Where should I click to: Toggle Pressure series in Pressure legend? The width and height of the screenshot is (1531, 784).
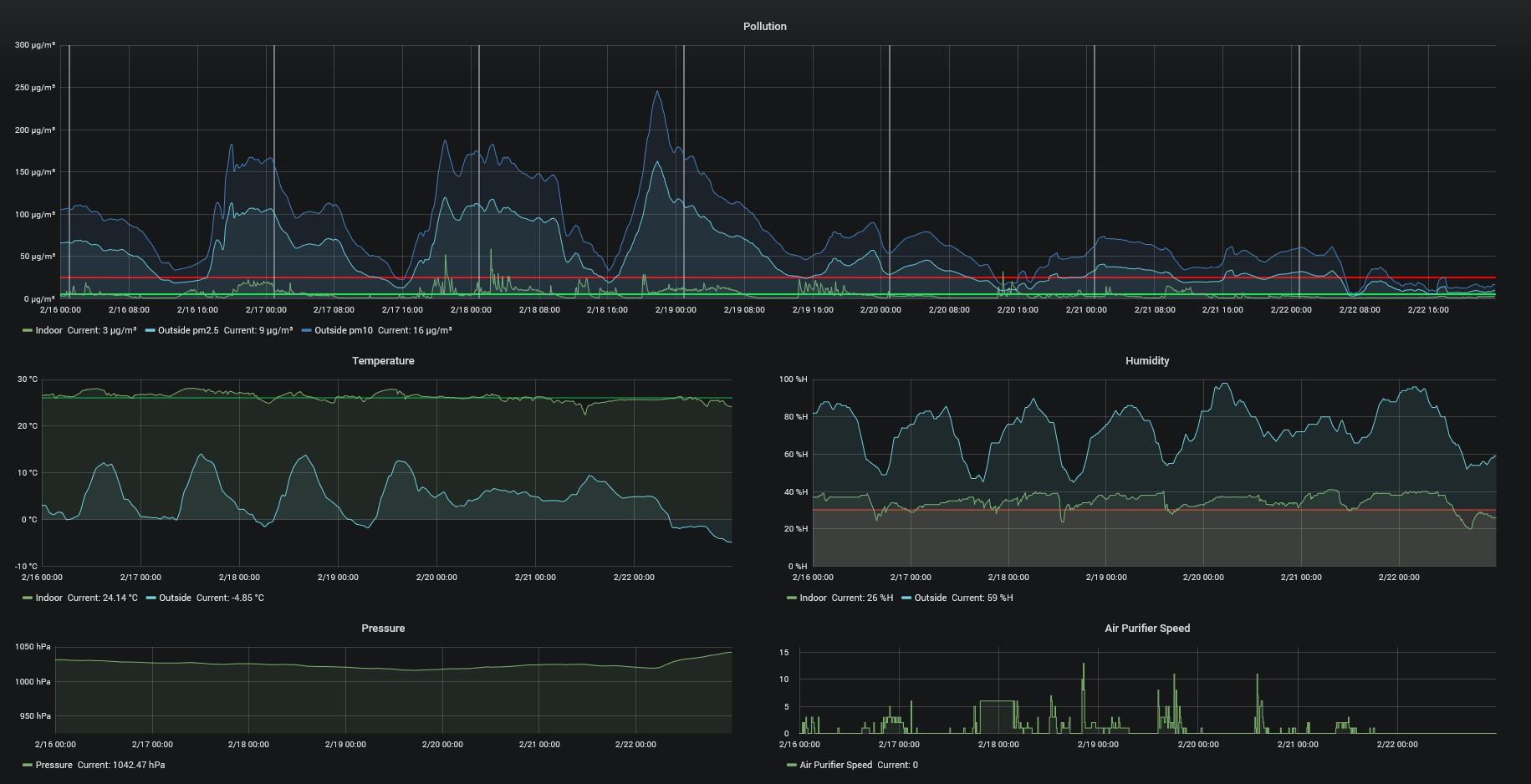pos(54,766)
